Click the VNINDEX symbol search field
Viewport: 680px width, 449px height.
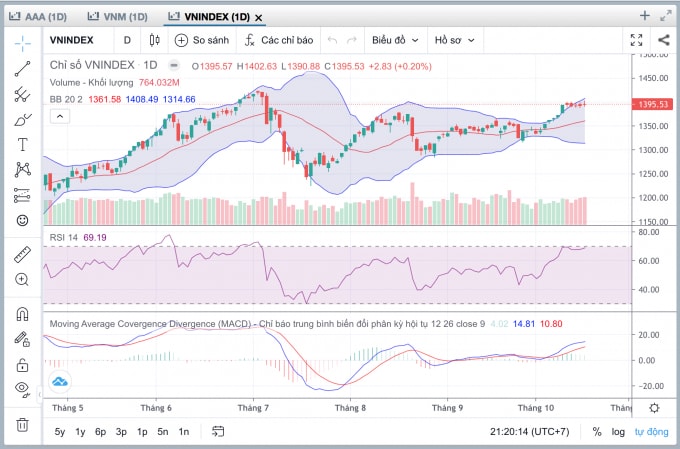pos(72,40)
